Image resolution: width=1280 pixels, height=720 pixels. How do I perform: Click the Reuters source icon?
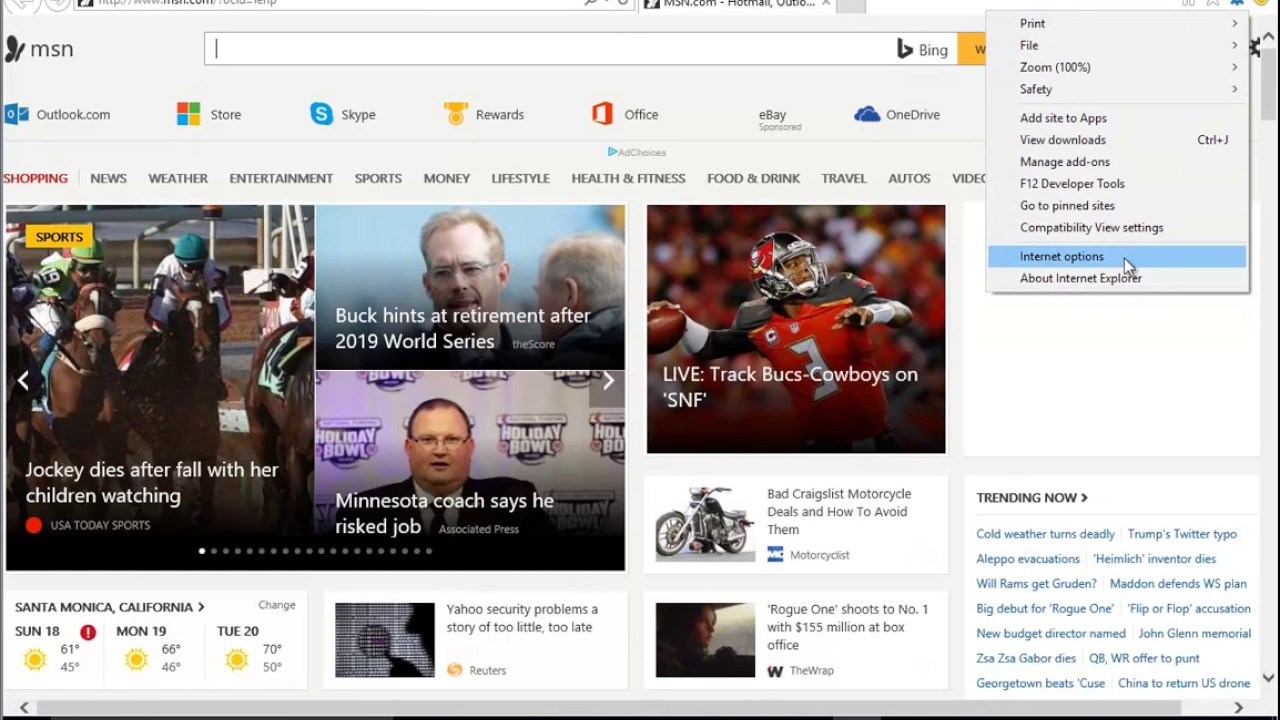(455, 670)
